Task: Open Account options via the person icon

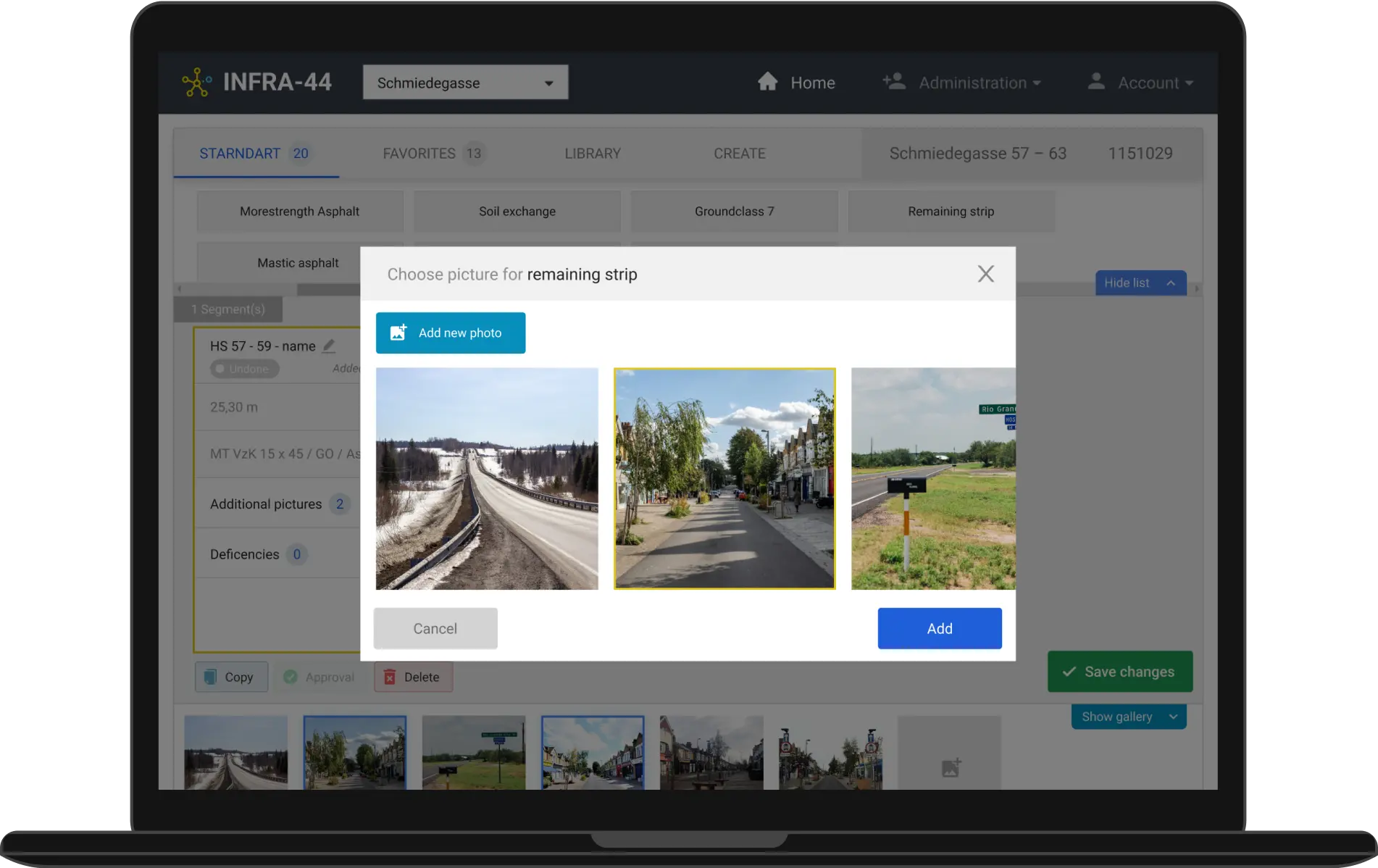Action: pyautogui.click(x=1096, y=82)
